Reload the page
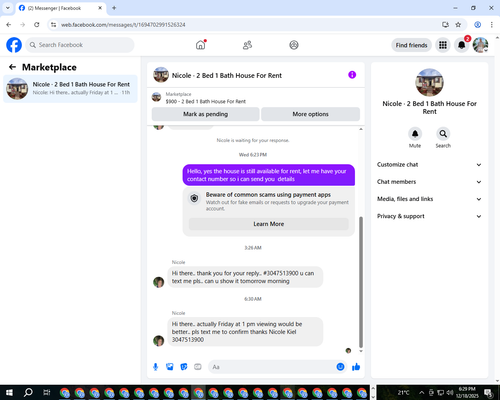 37,25
